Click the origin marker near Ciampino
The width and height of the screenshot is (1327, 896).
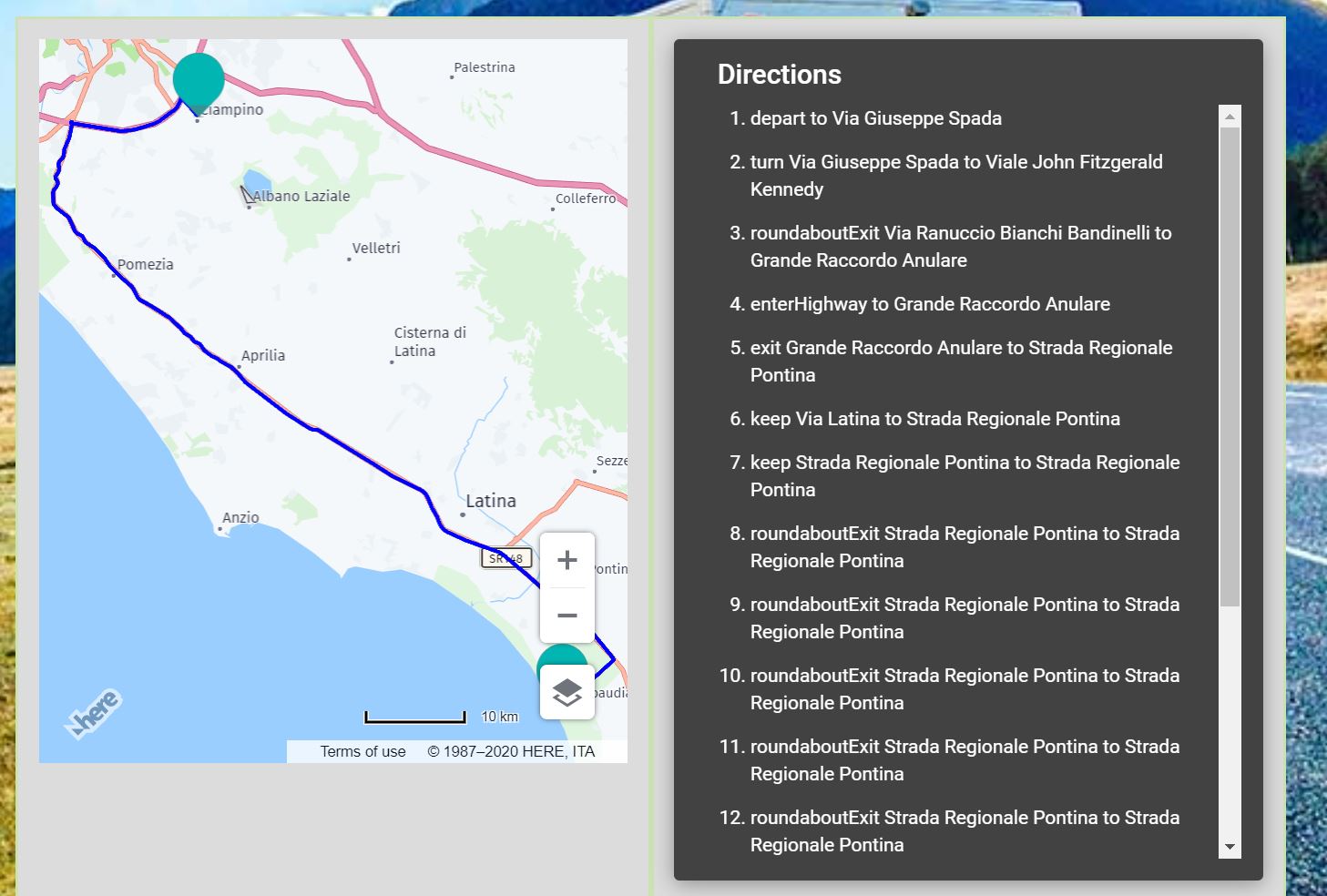199,82
